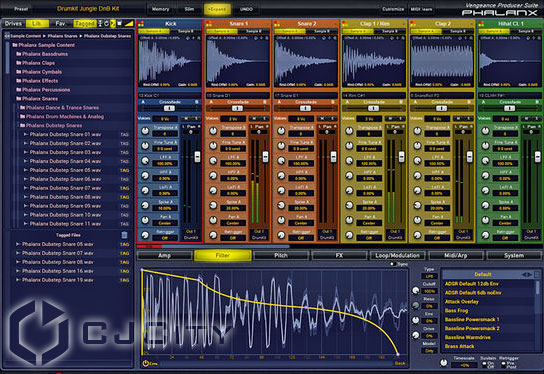
Task: Open the filter Type LPF dropdown
Action: 429,276
